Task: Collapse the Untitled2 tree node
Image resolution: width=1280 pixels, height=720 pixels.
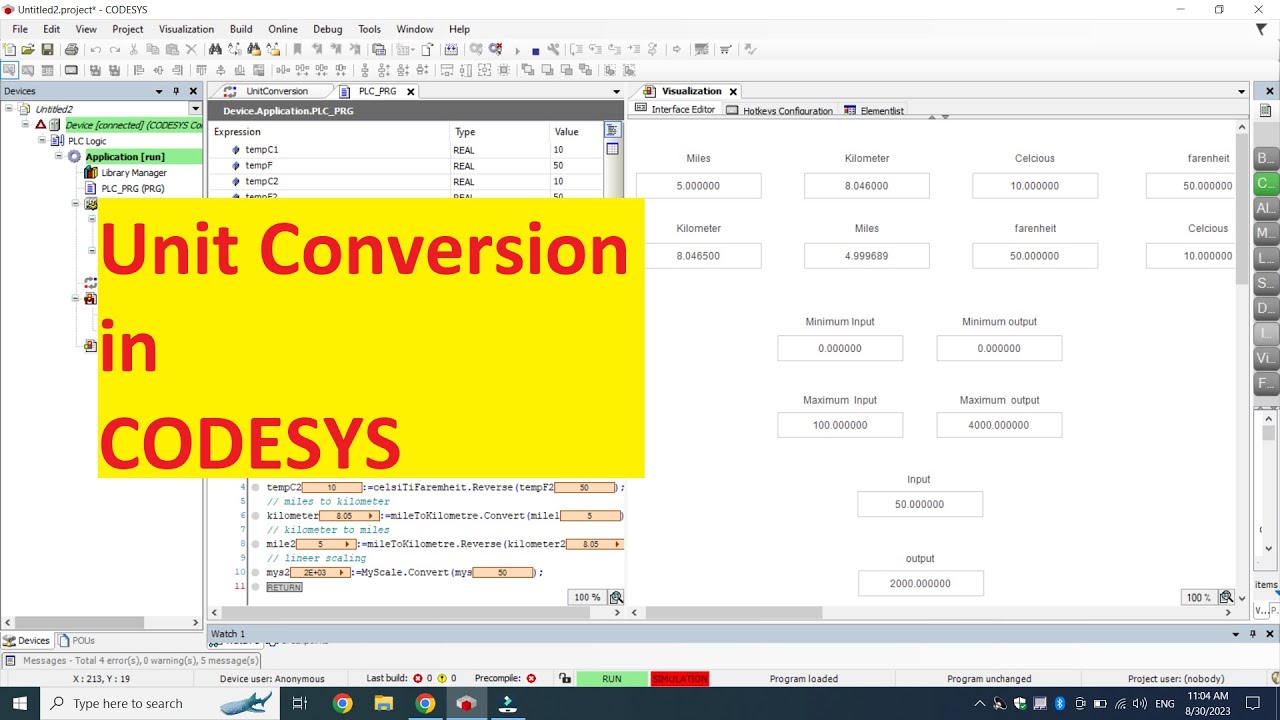Action: coord(9,109)
